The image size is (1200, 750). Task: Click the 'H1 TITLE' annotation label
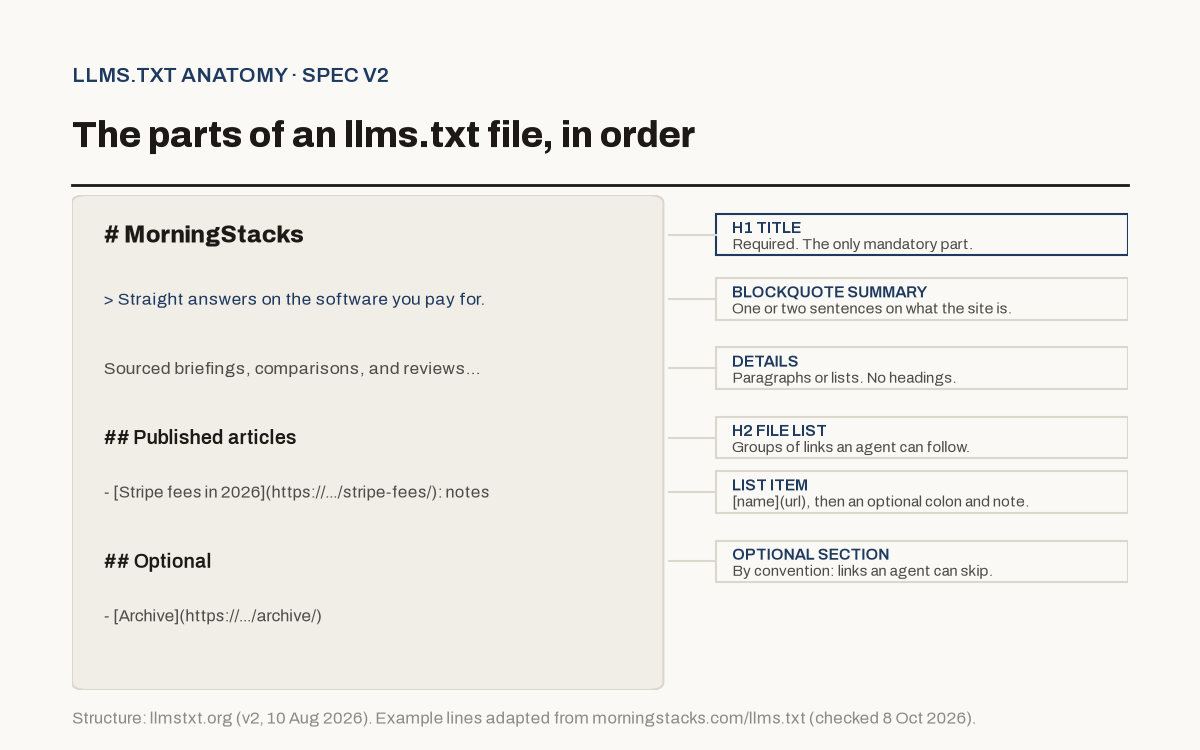766,227
